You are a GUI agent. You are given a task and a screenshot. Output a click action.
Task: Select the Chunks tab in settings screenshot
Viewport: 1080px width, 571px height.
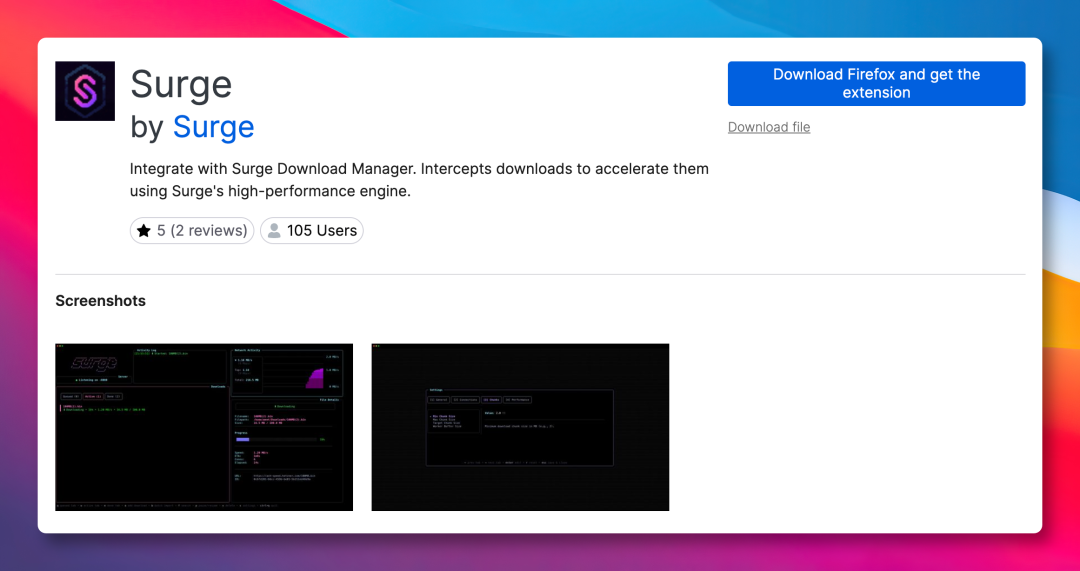pos(491,400)
